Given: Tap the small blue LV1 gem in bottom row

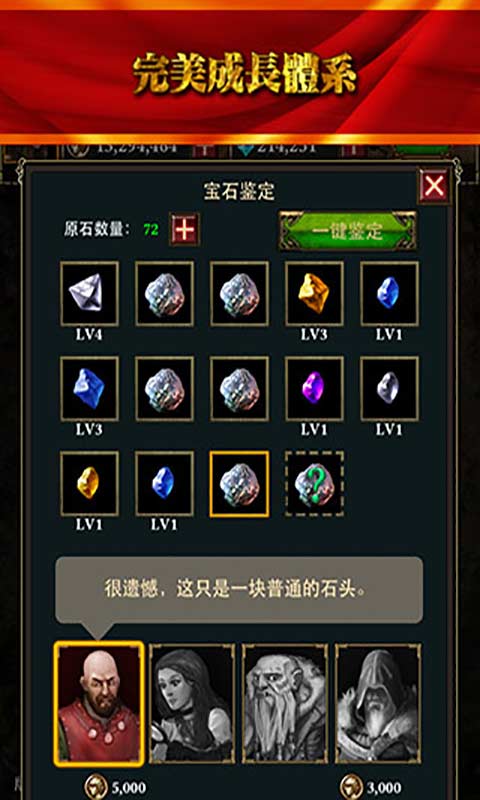Looking at the screenshot, I should (x=164, y=483).
